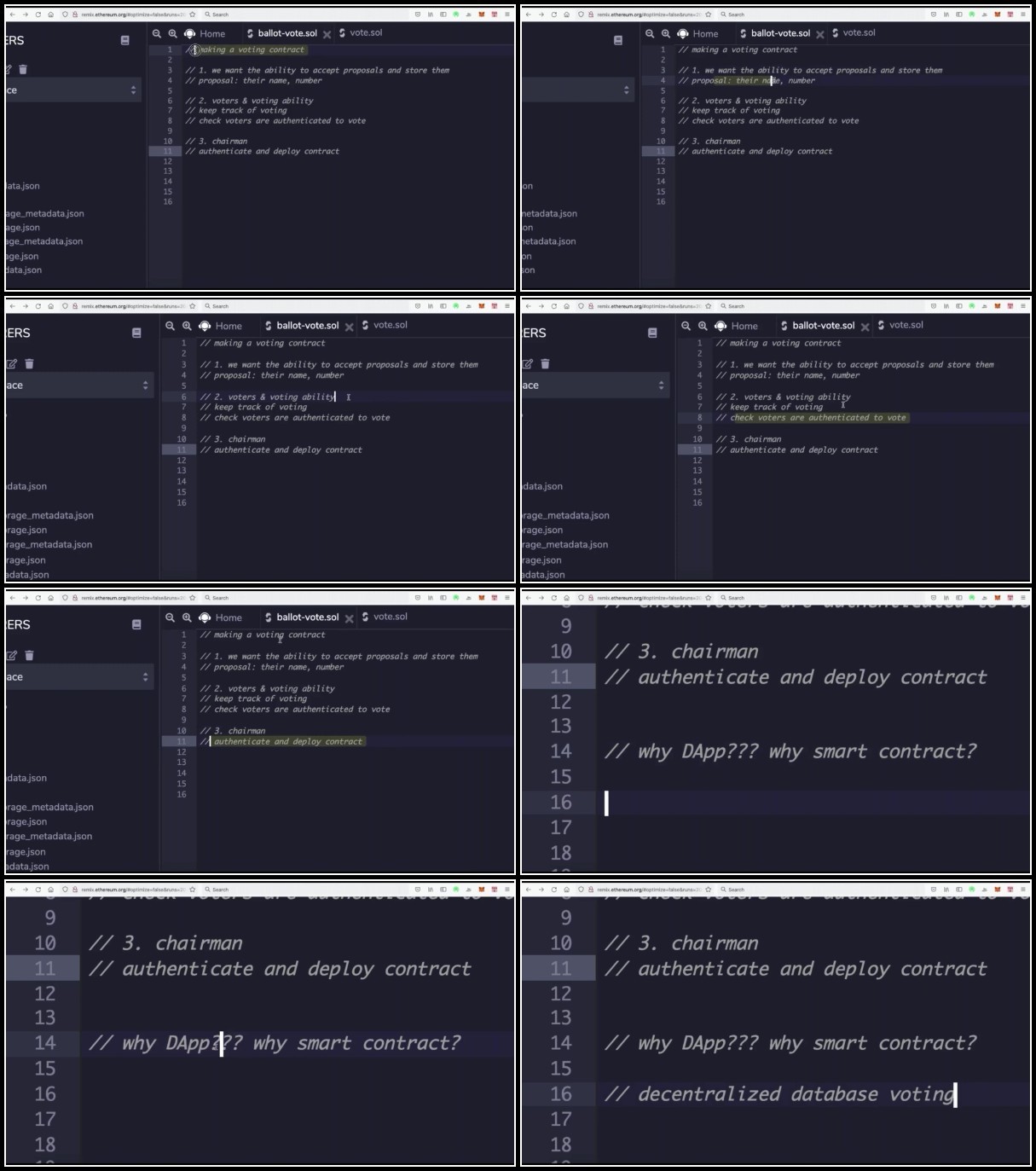Close ballot-vote.sol tab in top-left frame
The image size is (1036, 1171).
[327, 35]
